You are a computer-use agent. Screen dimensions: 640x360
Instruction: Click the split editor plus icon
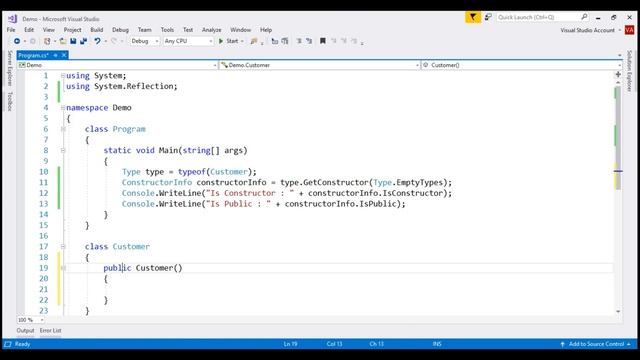coord(618,74)
